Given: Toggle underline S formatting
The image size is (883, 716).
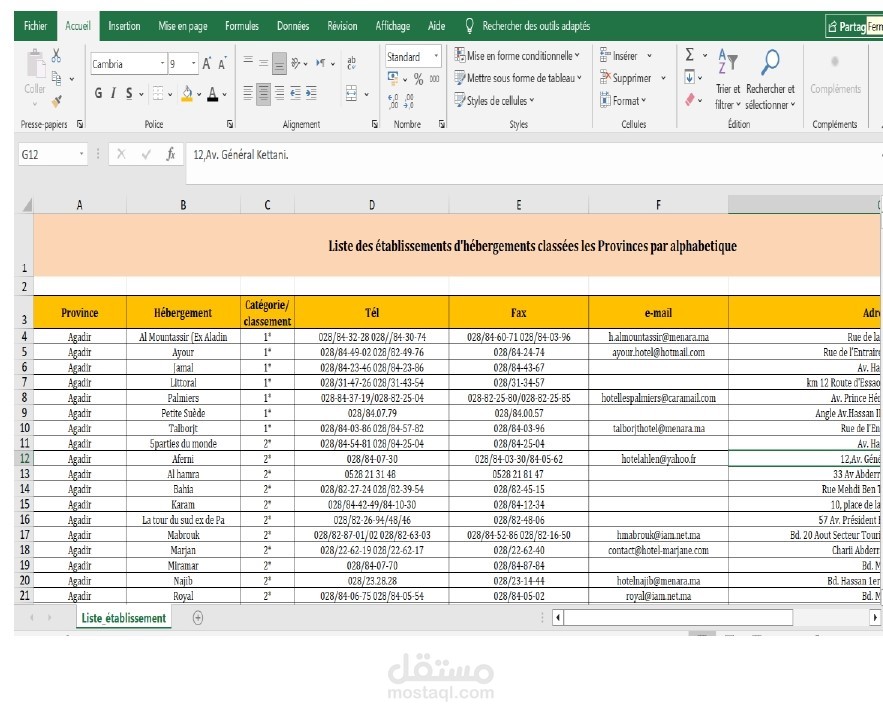Looking at the screenshot, I should (129, 94).
